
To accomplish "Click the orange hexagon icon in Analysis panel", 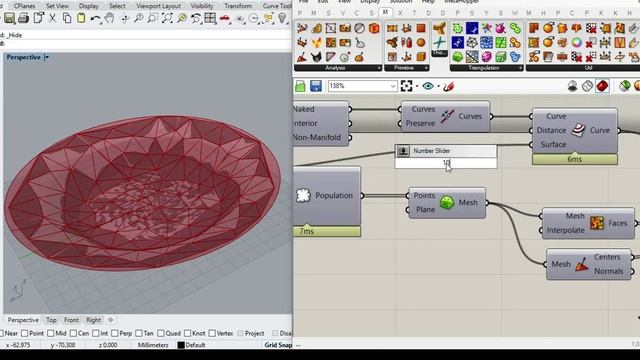I will 374,28.
